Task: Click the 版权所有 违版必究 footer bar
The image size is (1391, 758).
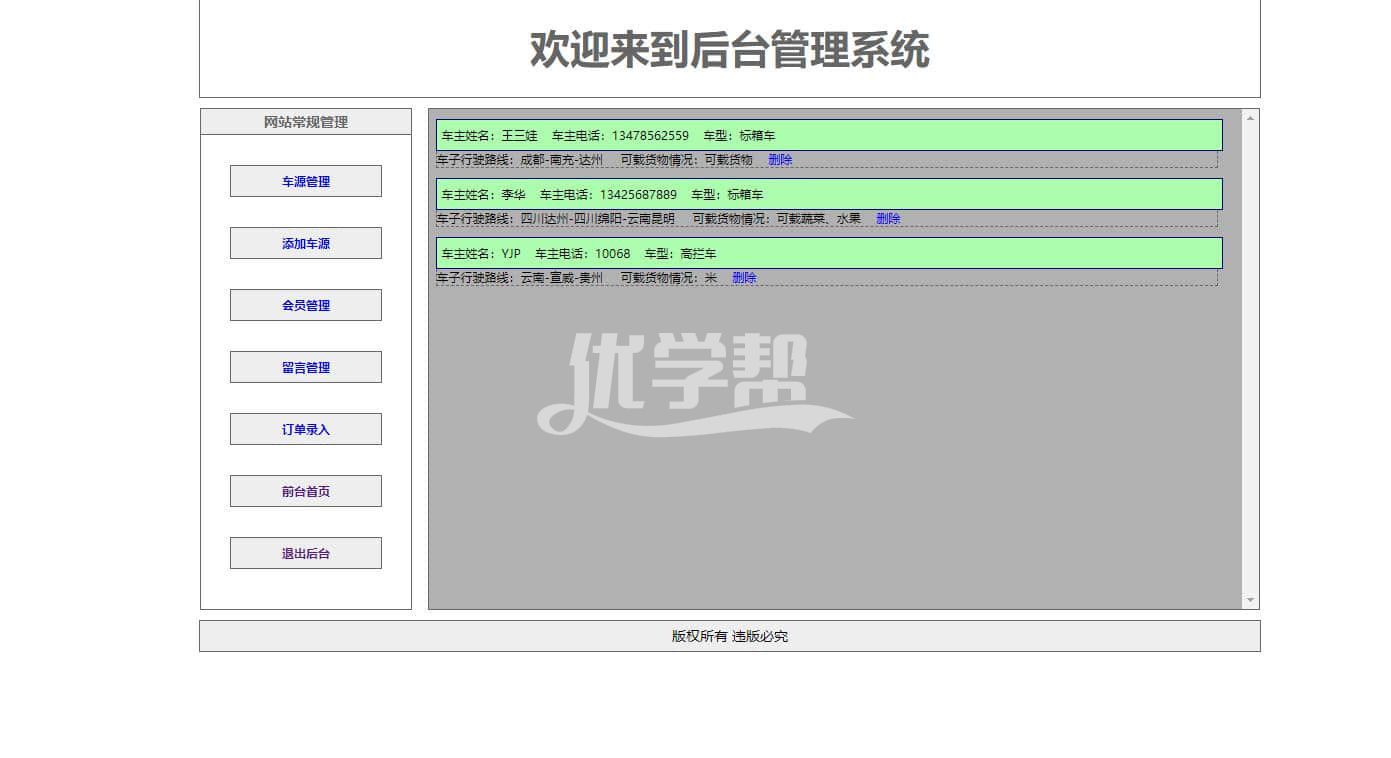Action: (x=729, y=636)
